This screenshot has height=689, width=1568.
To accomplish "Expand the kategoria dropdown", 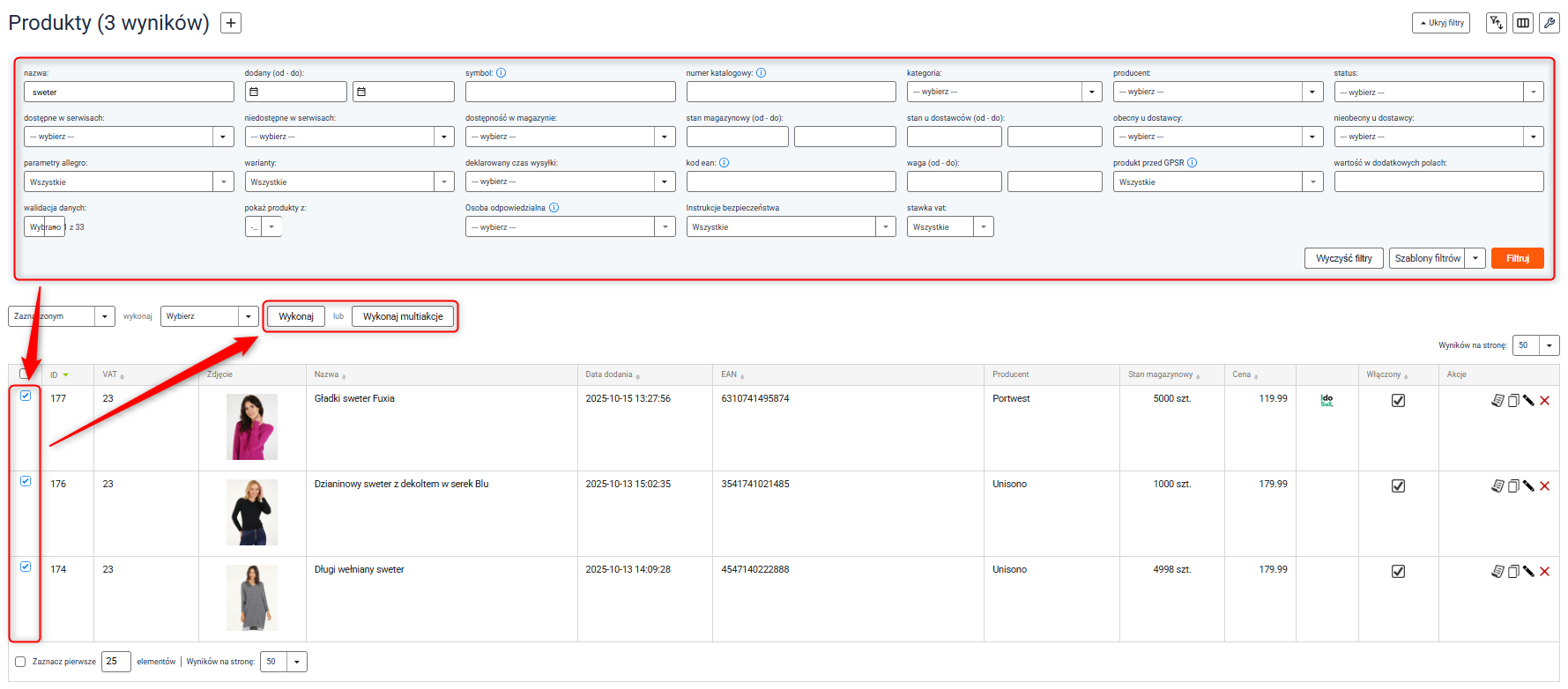I will click(1004, 92).
